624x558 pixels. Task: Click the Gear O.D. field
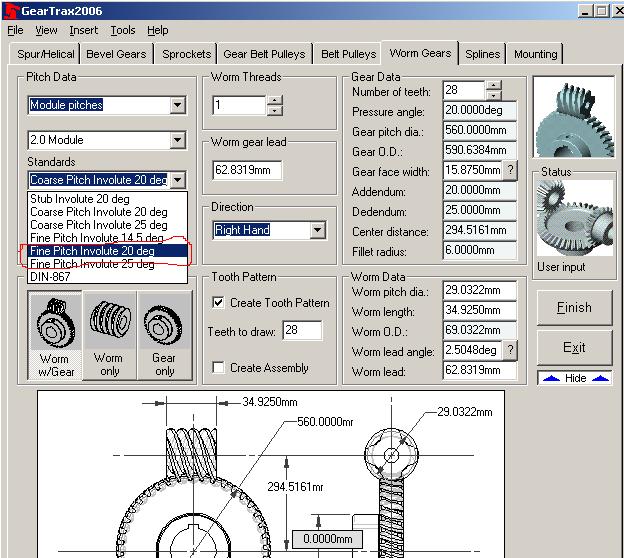tap(480, 150)
